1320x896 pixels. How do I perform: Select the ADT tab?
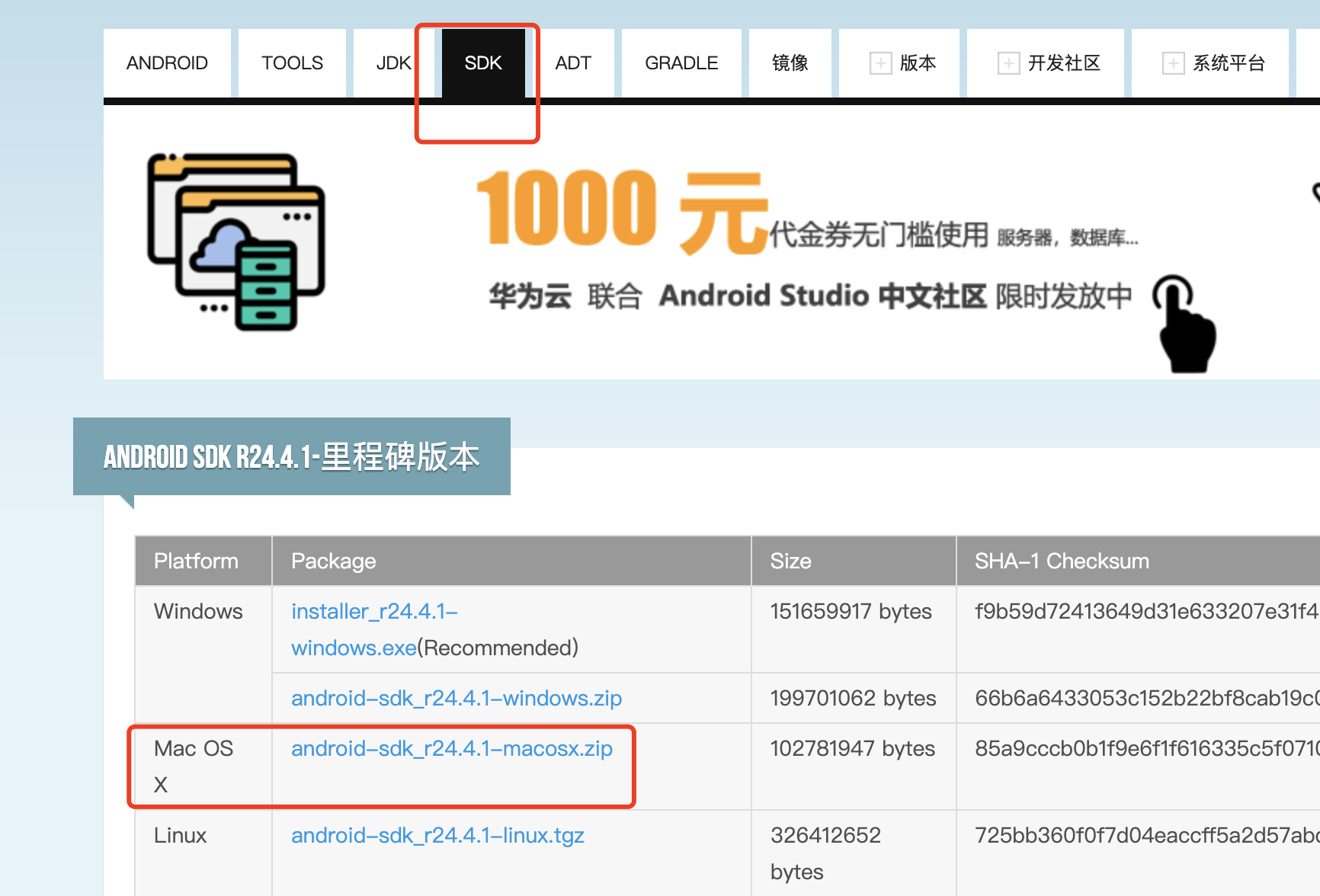tap(573, 63)
